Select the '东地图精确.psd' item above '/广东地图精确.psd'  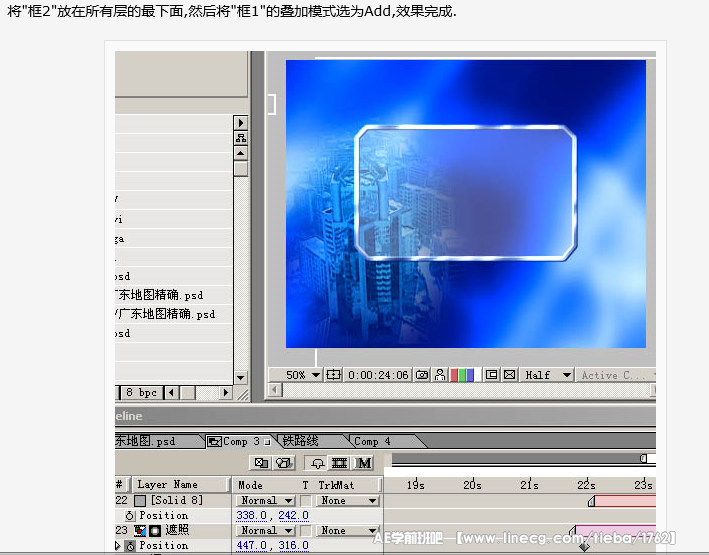160,295
